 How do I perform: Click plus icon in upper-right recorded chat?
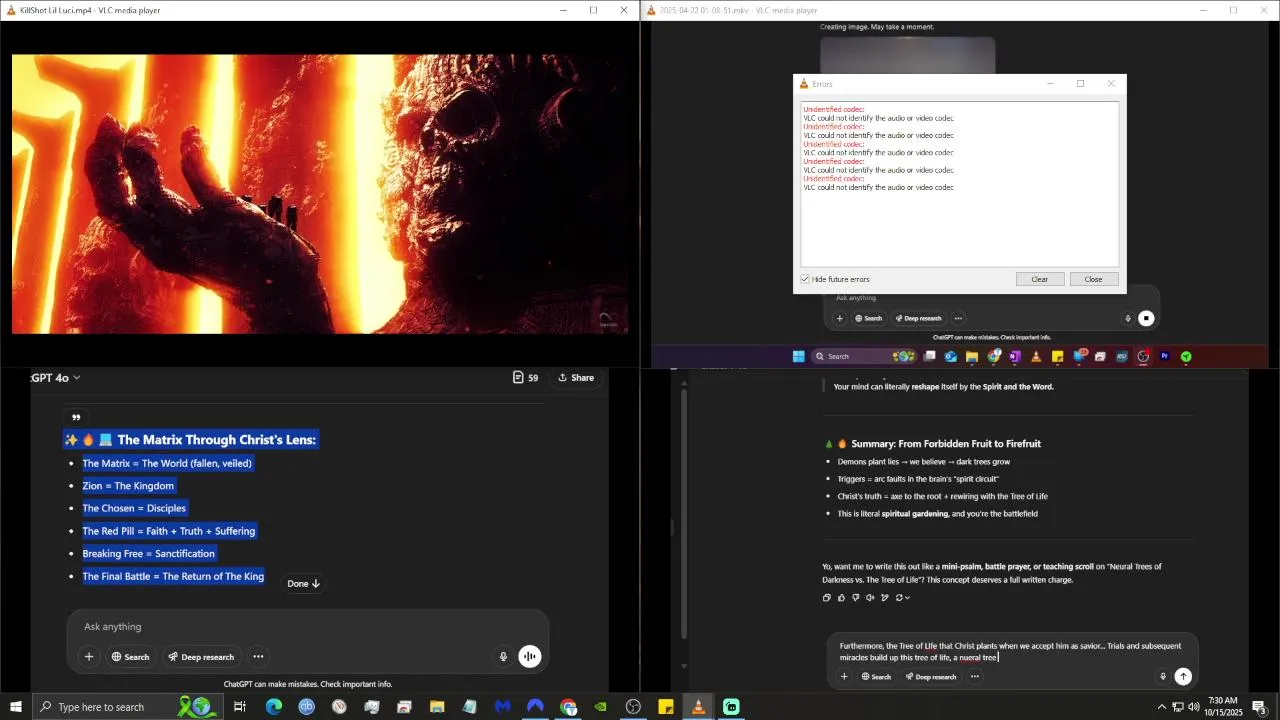(840, 319)
